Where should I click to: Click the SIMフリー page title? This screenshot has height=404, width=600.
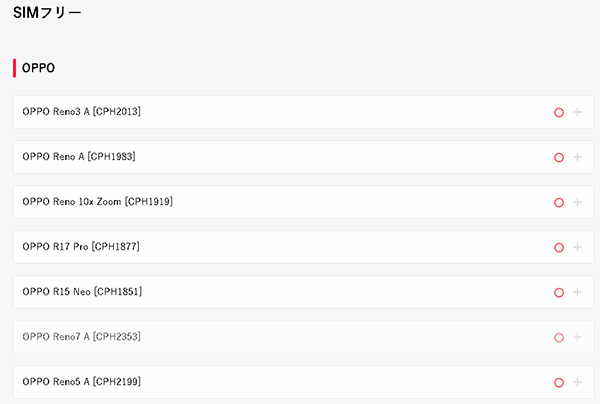click(47, 13)
